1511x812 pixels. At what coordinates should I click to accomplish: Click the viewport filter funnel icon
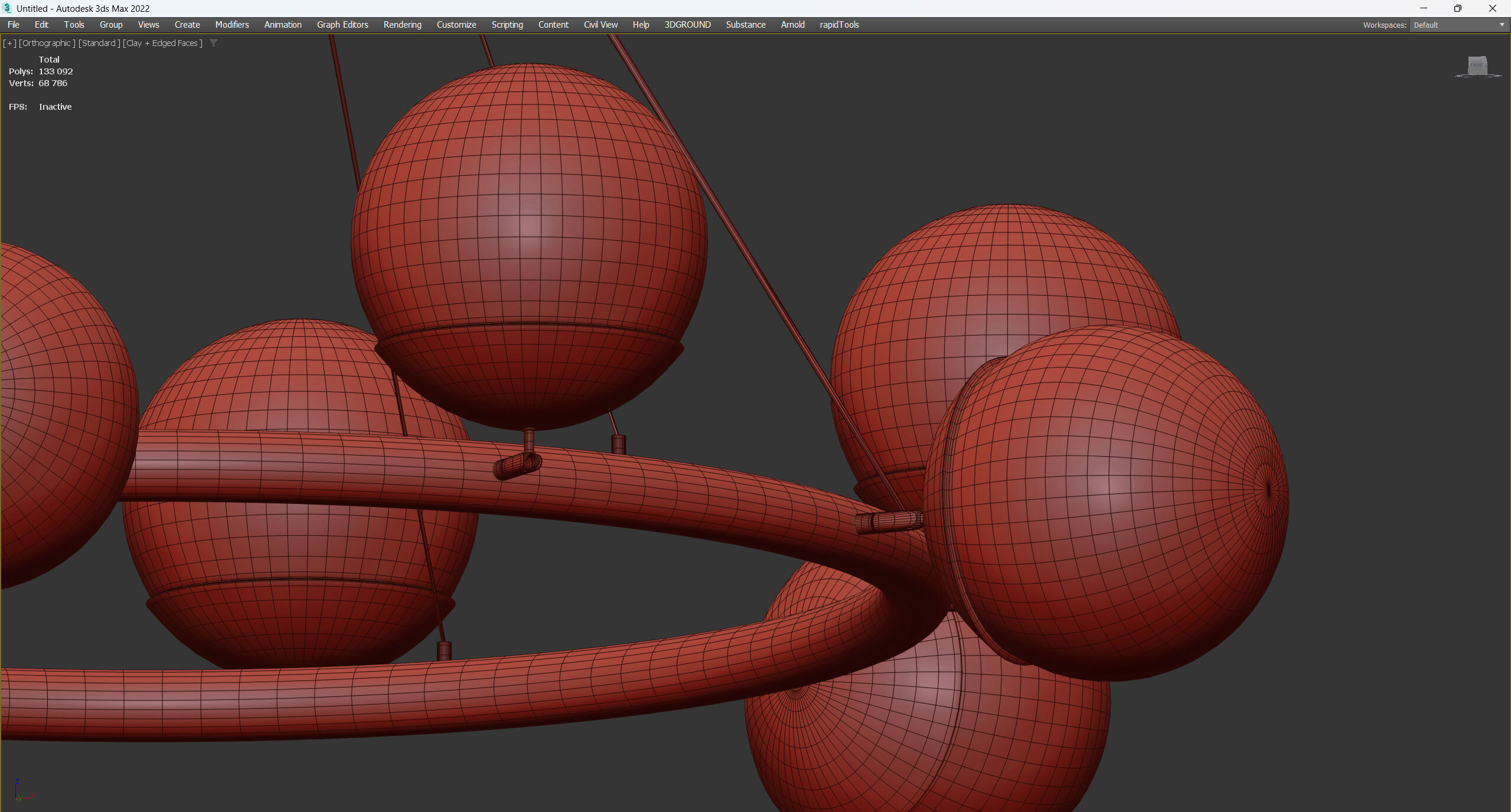(x=214, y=43)
